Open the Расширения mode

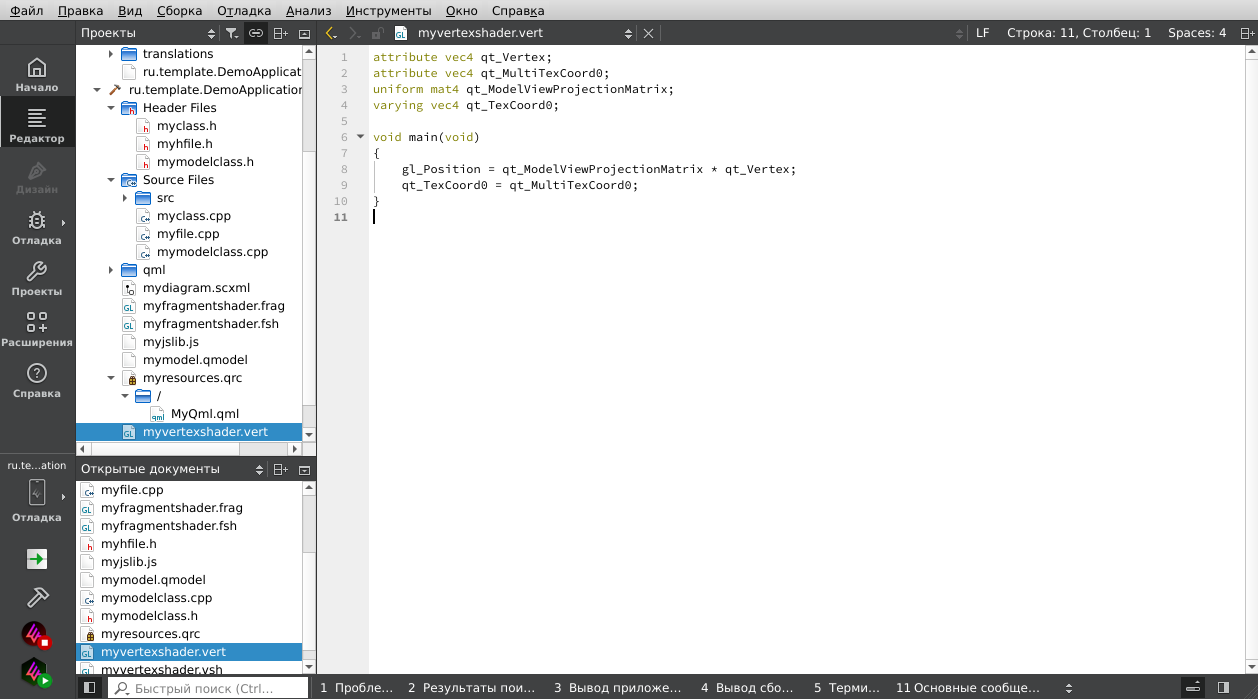37,330
